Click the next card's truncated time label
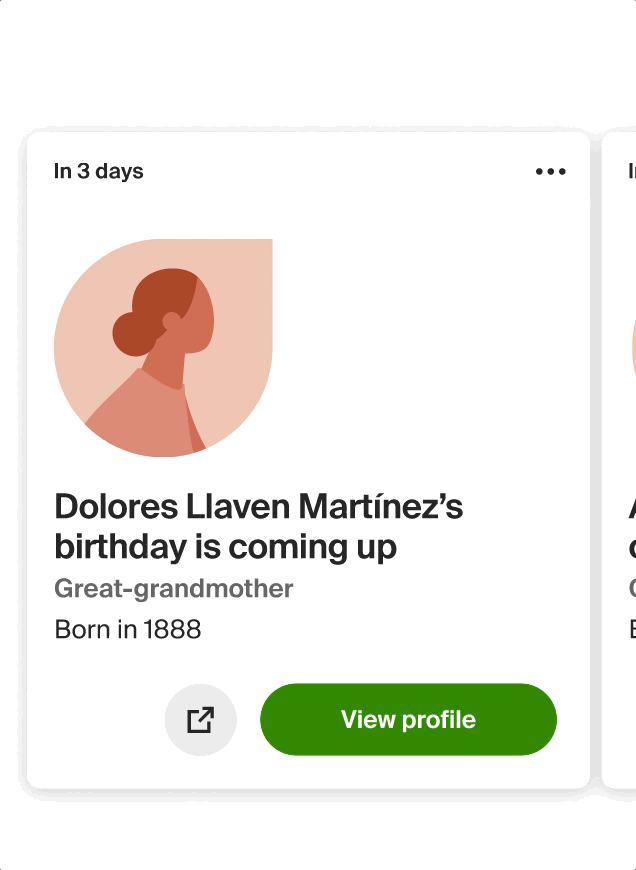Viewport: 636px width, 870px height. point(632,171)
